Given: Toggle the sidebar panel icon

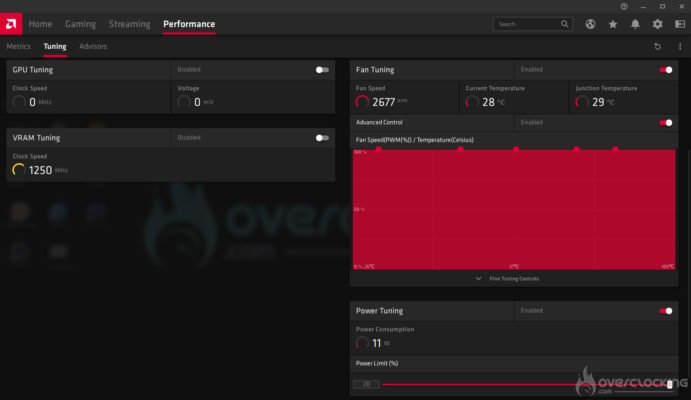Looking at the screenshot, I should [680, 24].
